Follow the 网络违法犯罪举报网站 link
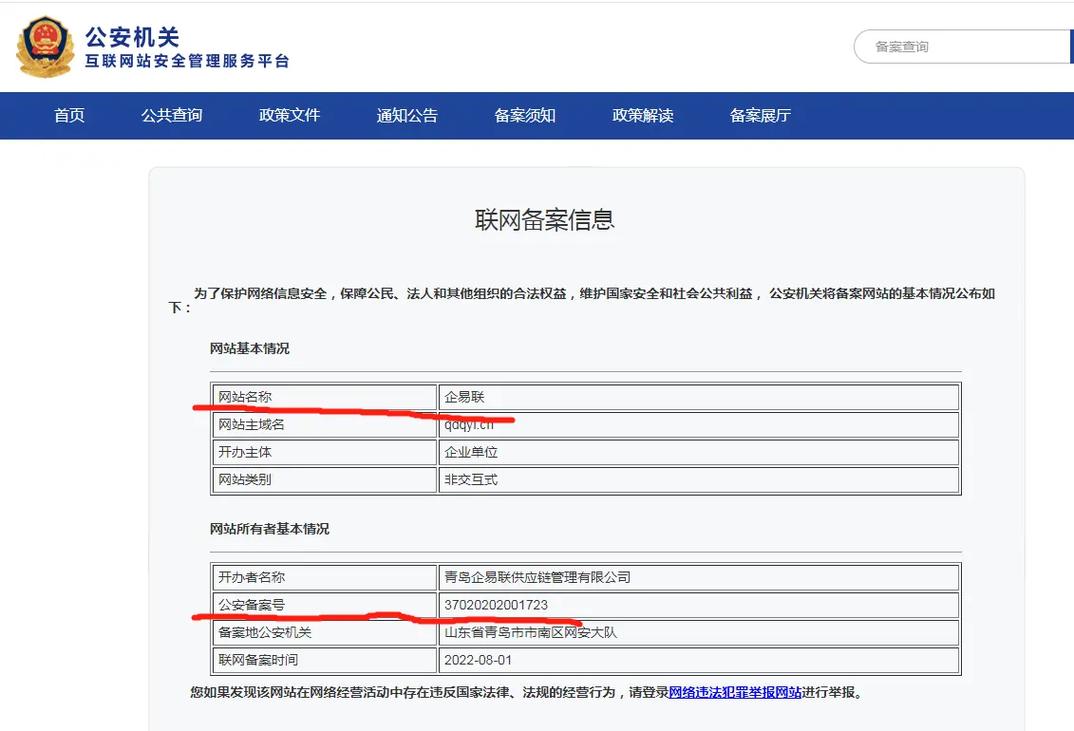The width and height of the screenshot is (1074, 731). [735, 693]
